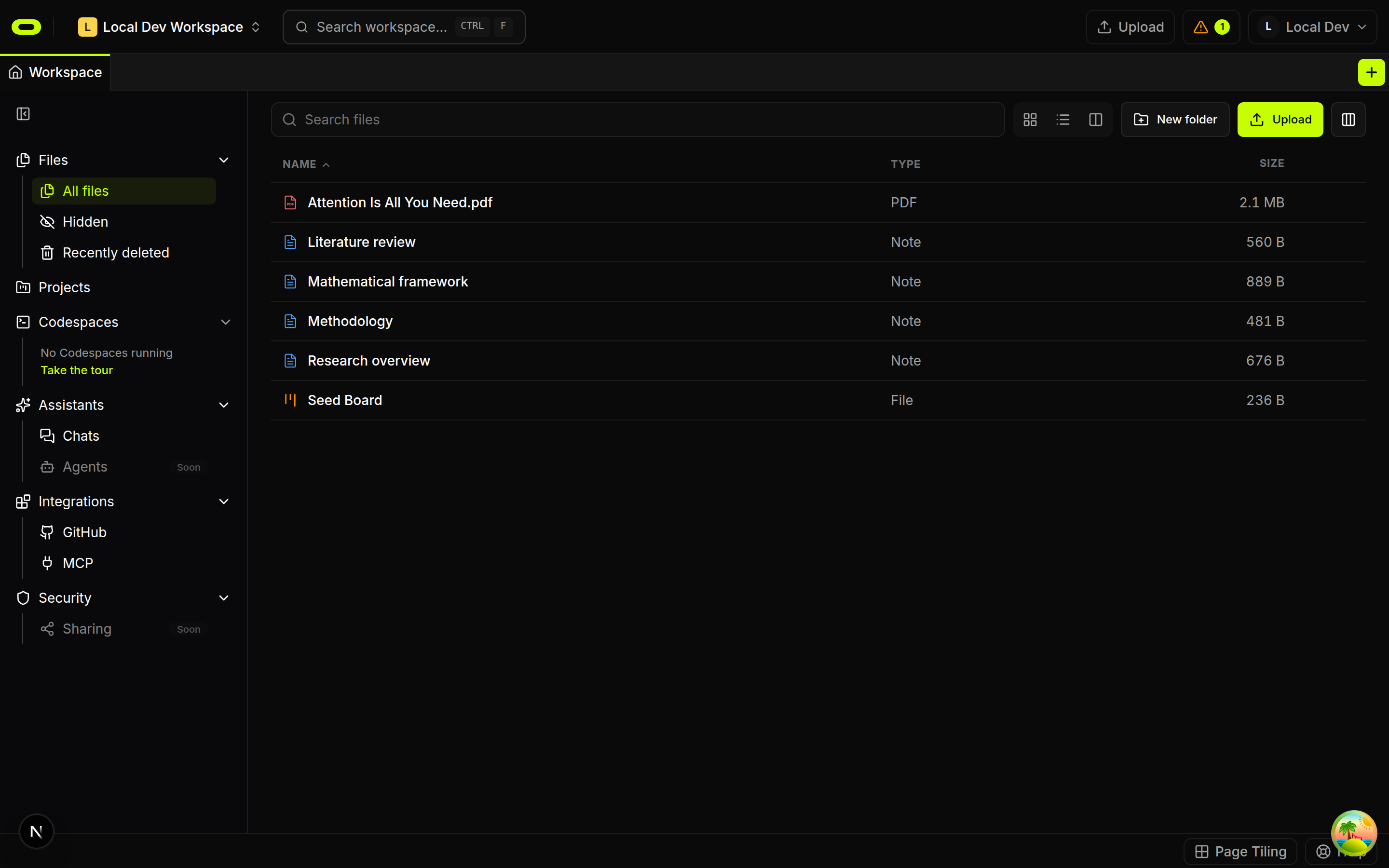
Task: Switch to list view
Action: (x=1062, y=120)
